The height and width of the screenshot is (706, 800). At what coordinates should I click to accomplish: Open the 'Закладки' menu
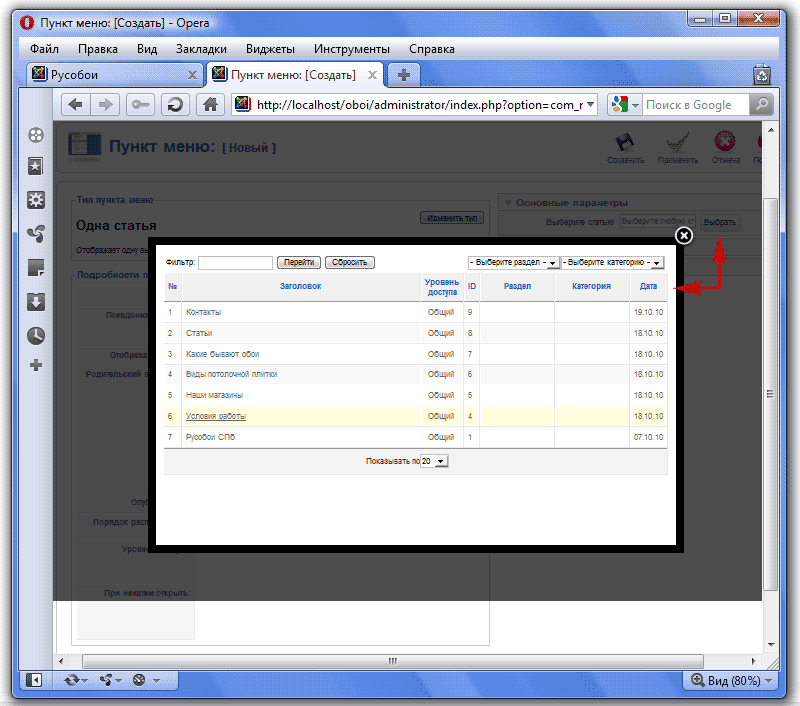tap(201, 48)
